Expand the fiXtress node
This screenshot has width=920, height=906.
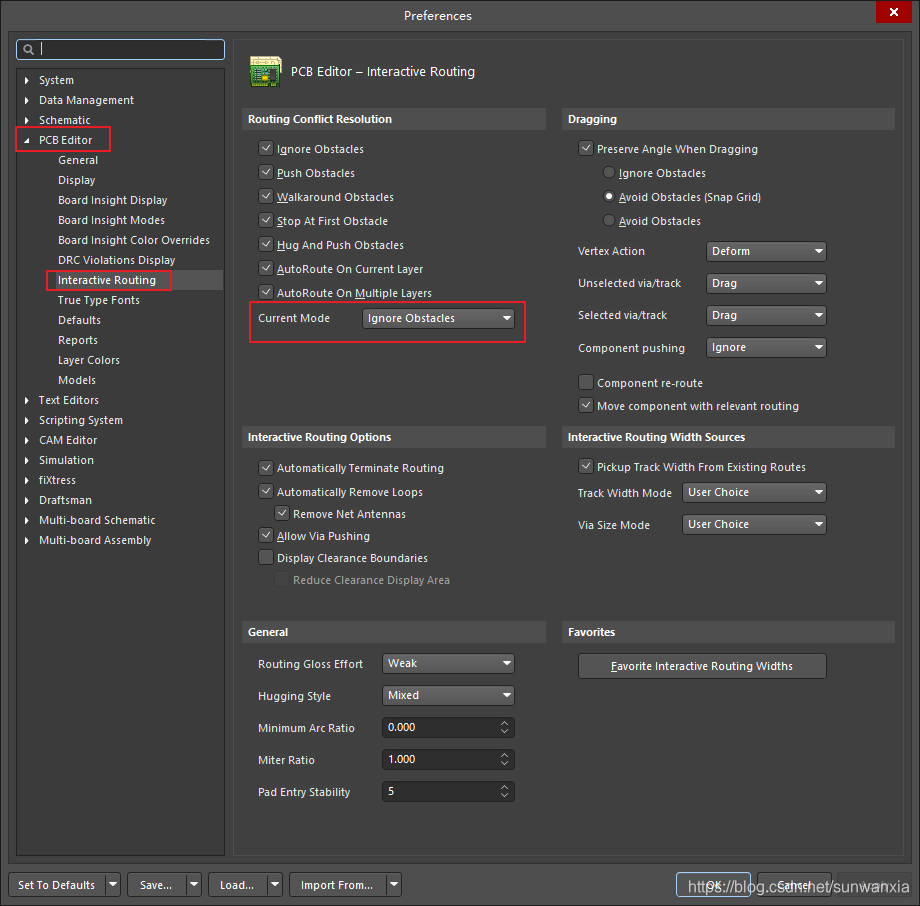click(26, 480)
